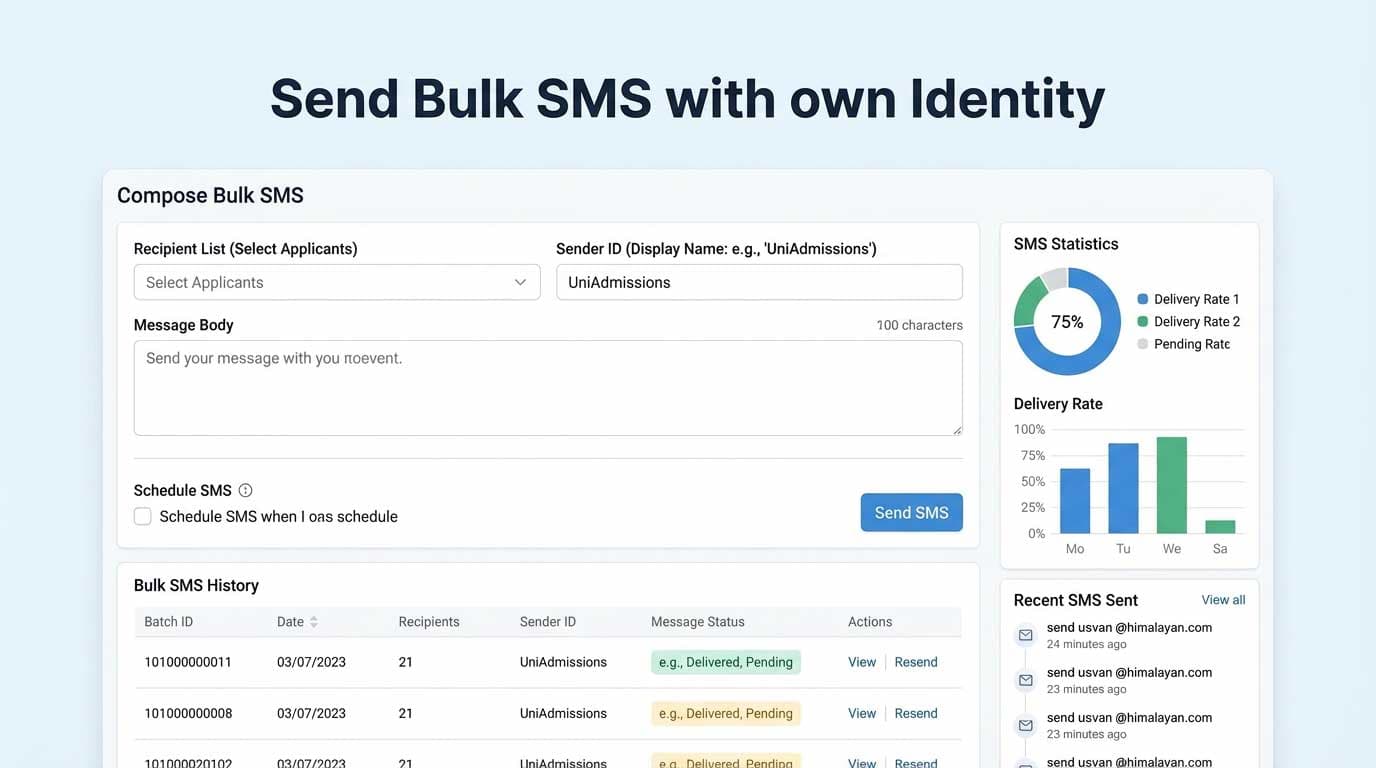Enable the Schedule SMS checkbox
The image size is (1376, 768).
pyautogui.click(x=142, y=516)
